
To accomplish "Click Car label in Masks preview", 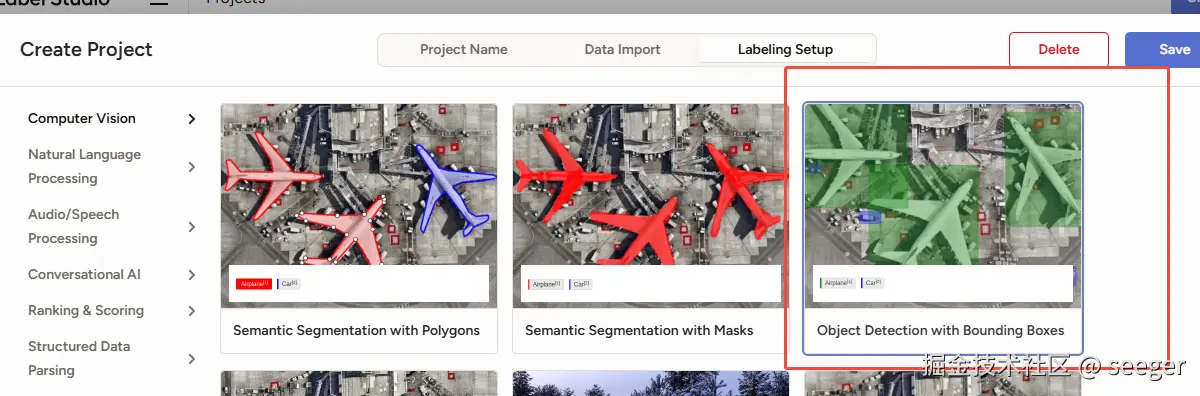I will coord(580,284).
